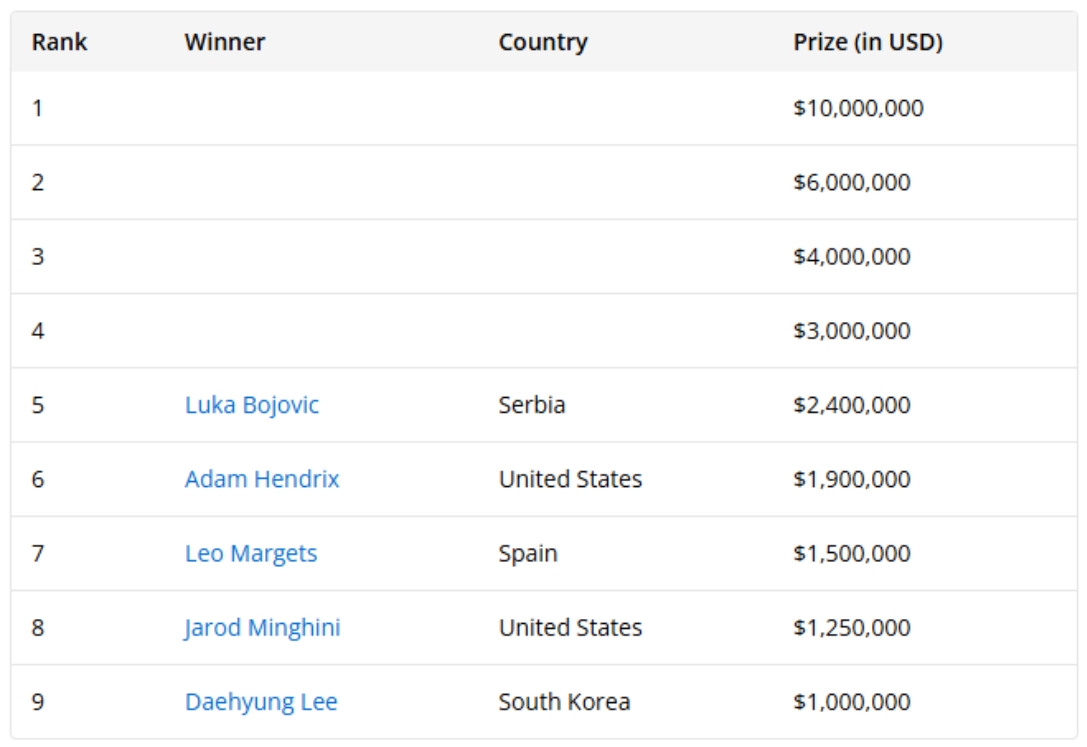Click the $1,250,000 prize cell
The width and height of the screenshot is (1087, 747).
coord(852,628)
